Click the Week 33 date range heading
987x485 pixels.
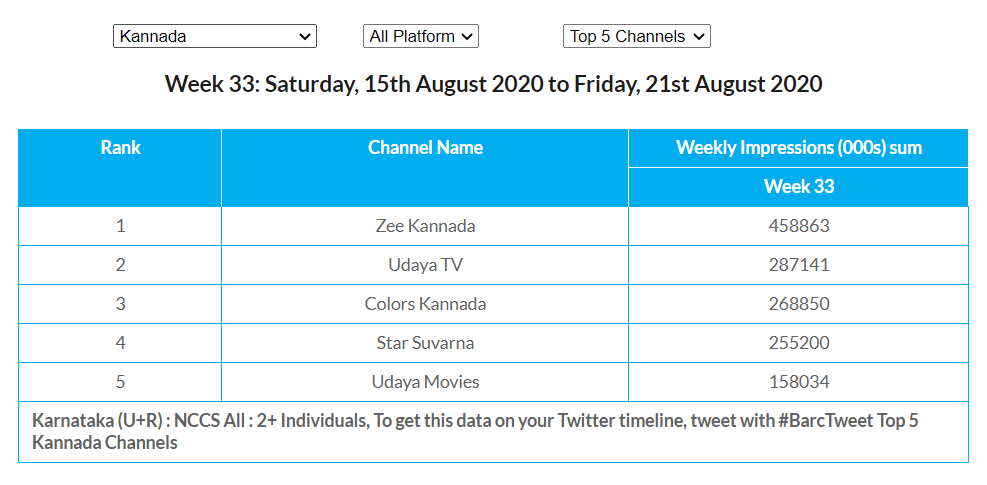493,84
